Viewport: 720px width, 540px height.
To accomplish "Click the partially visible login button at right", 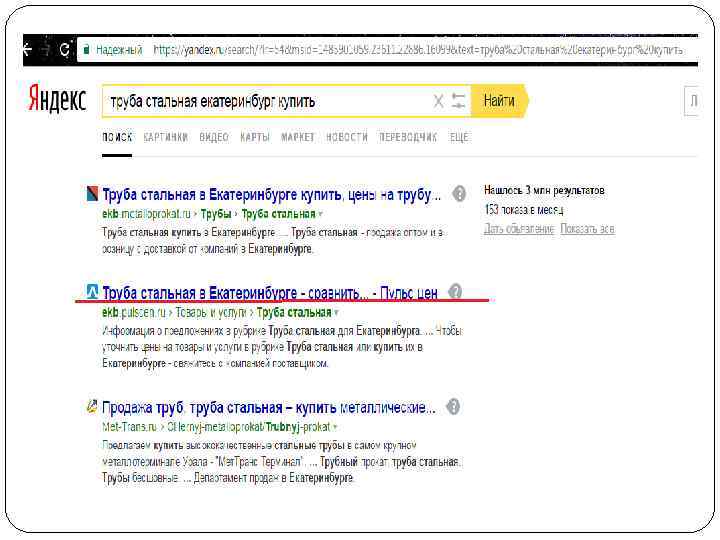I will (x=692, y=101).
